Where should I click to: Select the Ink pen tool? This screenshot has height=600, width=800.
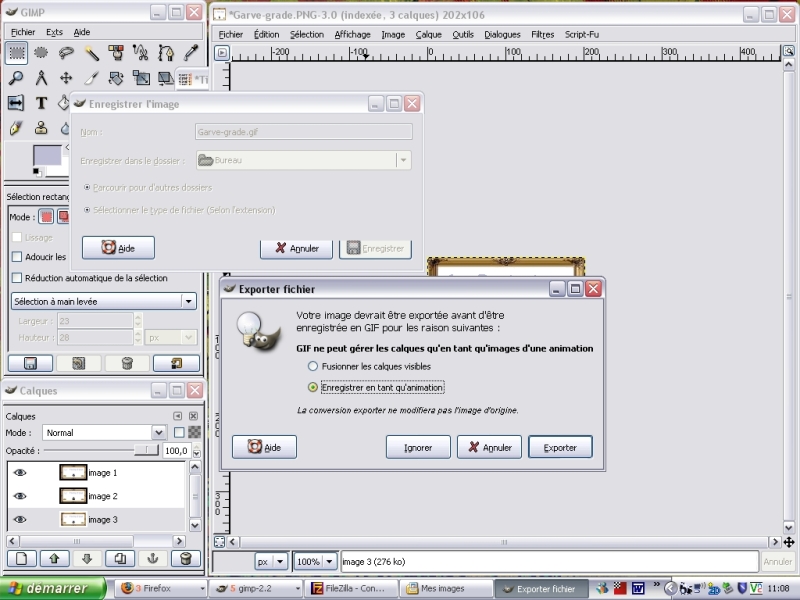(16, 128)
